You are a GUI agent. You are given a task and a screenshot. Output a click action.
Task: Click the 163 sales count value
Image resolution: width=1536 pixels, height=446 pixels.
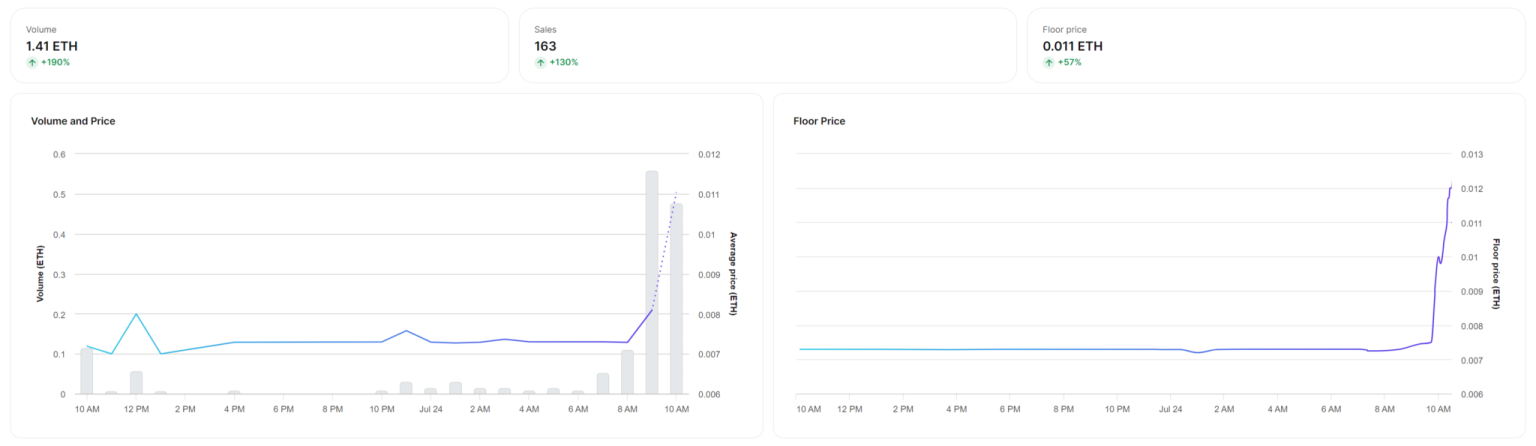click(x=545, y=46)
